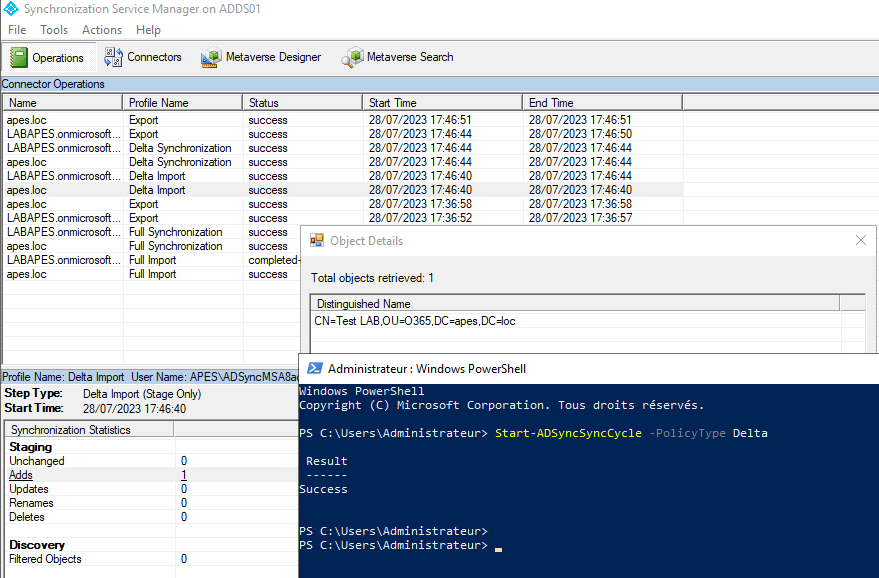
Task: Open the Actions menu
Action: pos(102,30)
